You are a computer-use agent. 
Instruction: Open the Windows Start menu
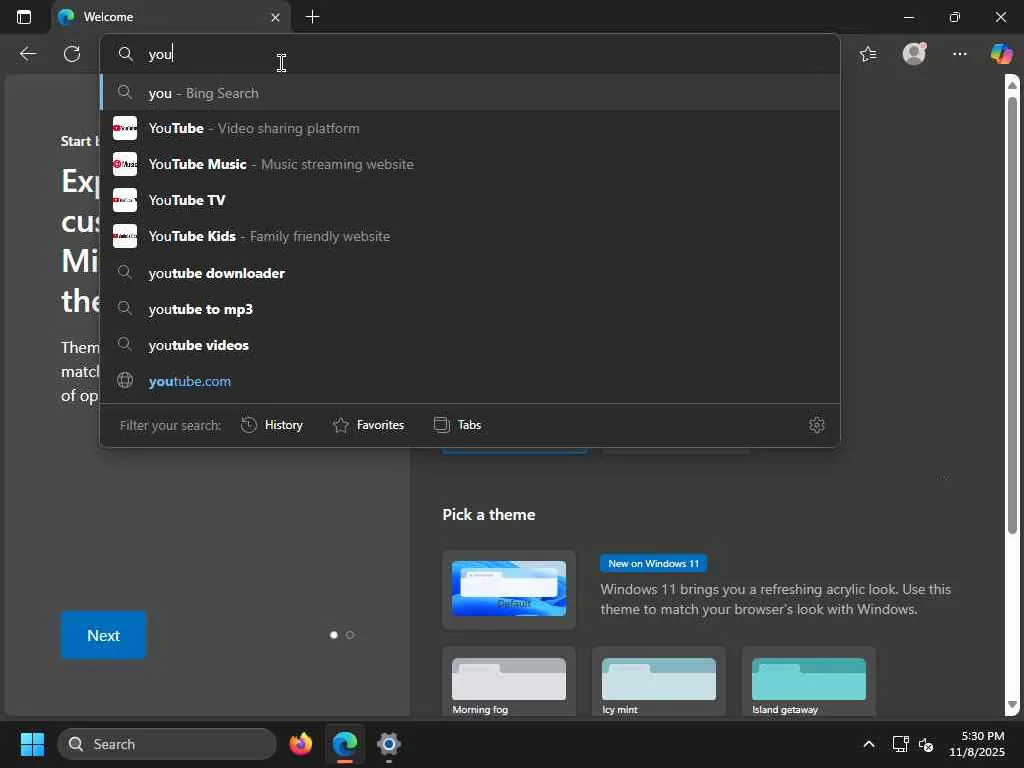32,744
